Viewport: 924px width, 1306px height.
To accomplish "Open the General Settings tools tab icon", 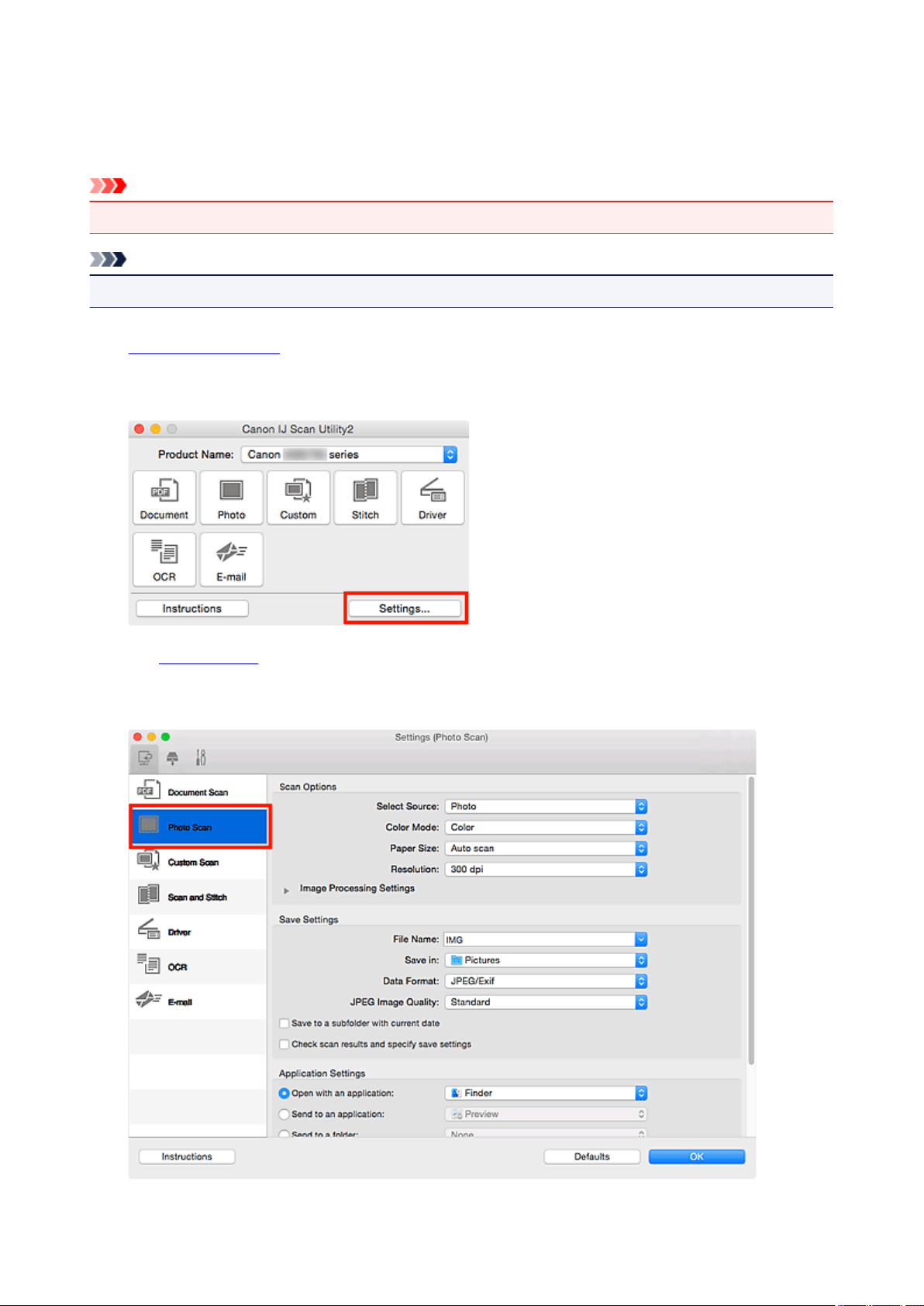I will pyautogui.click(x=201, y=758).
